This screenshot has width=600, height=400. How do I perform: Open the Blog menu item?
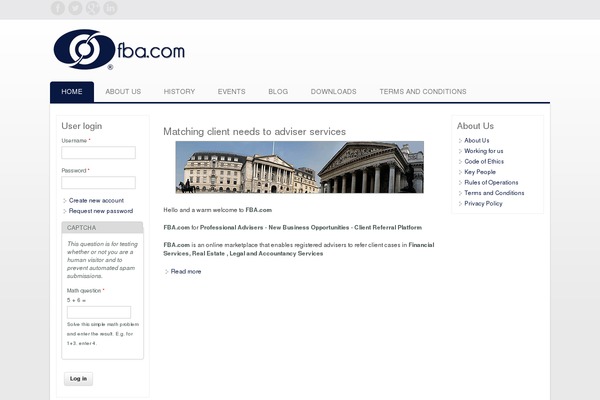[x=278, y=92]
